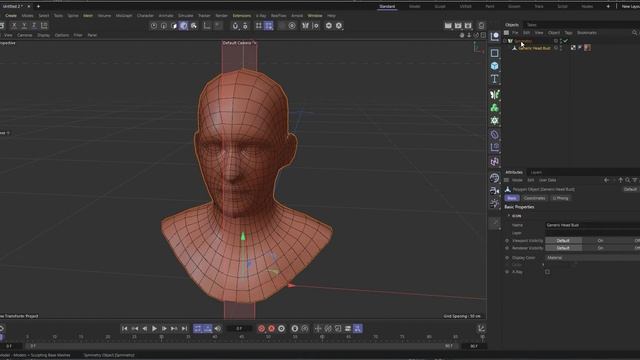Toggle the timeline sound speaker icon

[218, 329]
